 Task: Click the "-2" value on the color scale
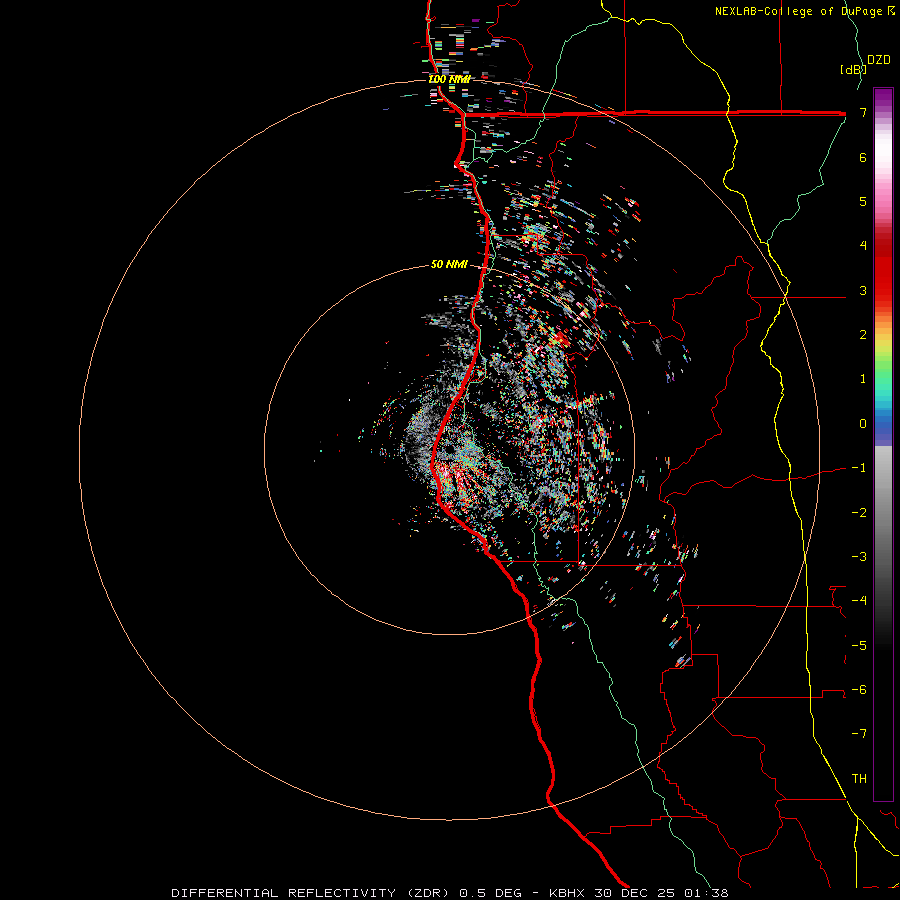point(859,513)
